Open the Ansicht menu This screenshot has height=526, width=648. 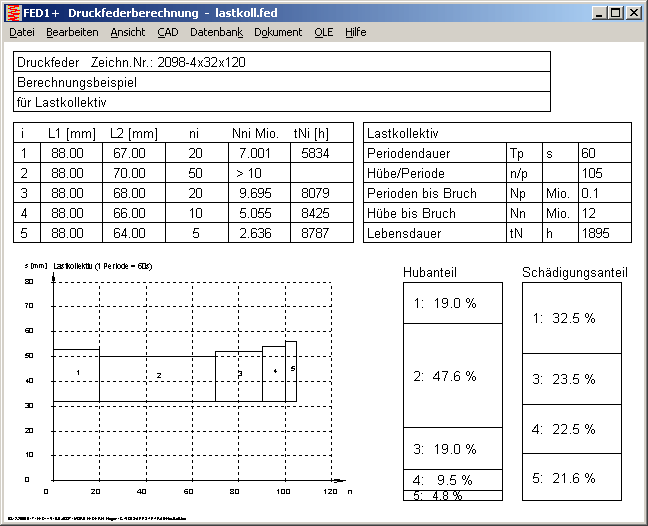(128, 32)
